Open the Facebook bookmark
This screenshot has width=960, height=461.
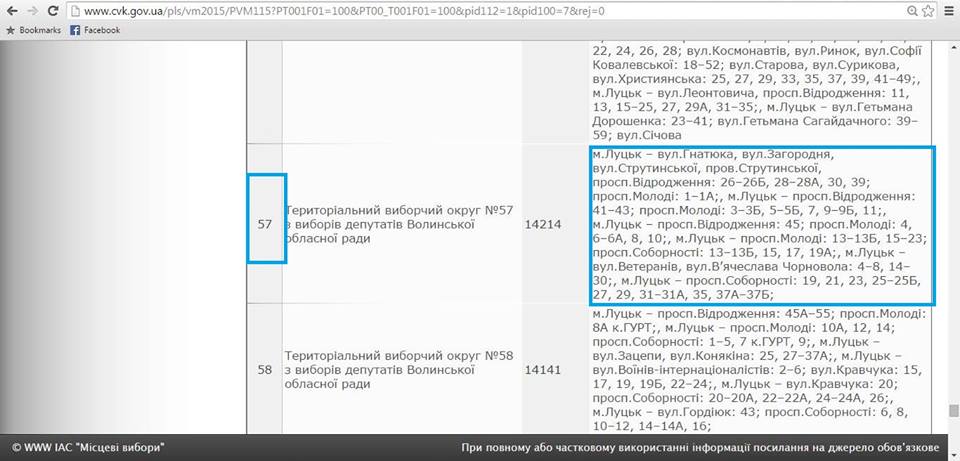click(96, 30)
